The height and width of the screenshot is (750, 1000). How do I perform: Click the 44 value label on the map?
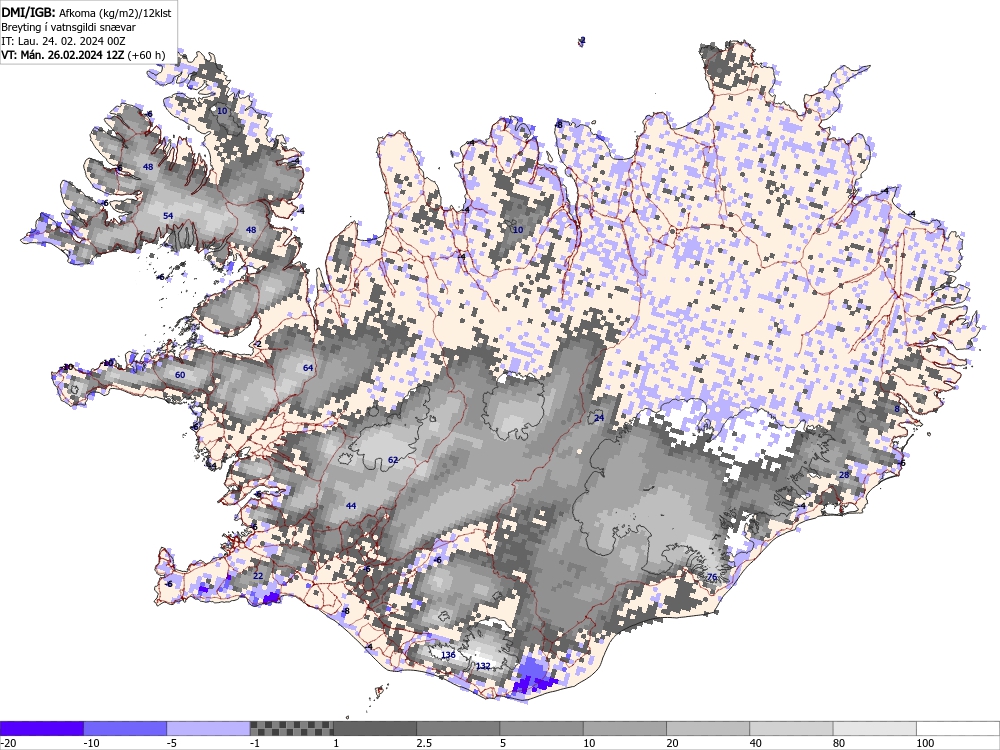coord(351,506)
